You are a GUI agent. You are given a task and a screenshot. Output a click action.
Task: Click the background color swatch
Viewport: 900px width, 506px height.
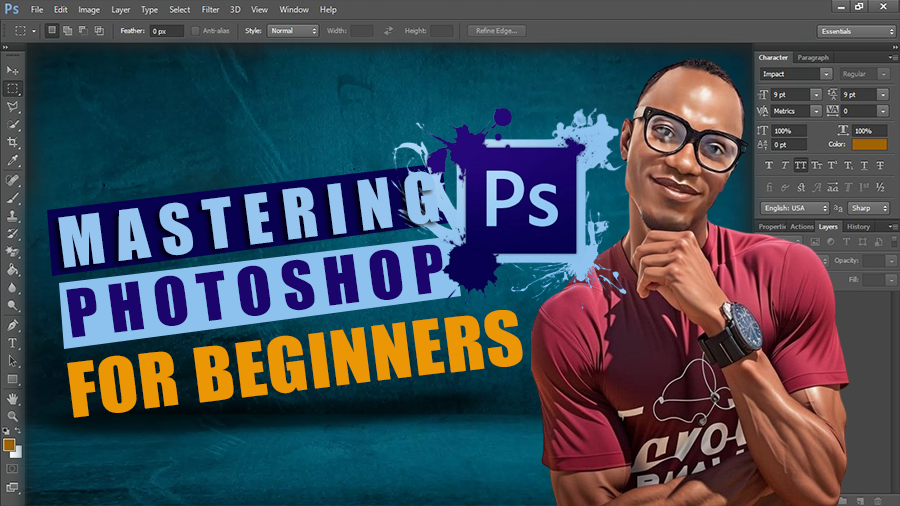click(x=18, y=453)
